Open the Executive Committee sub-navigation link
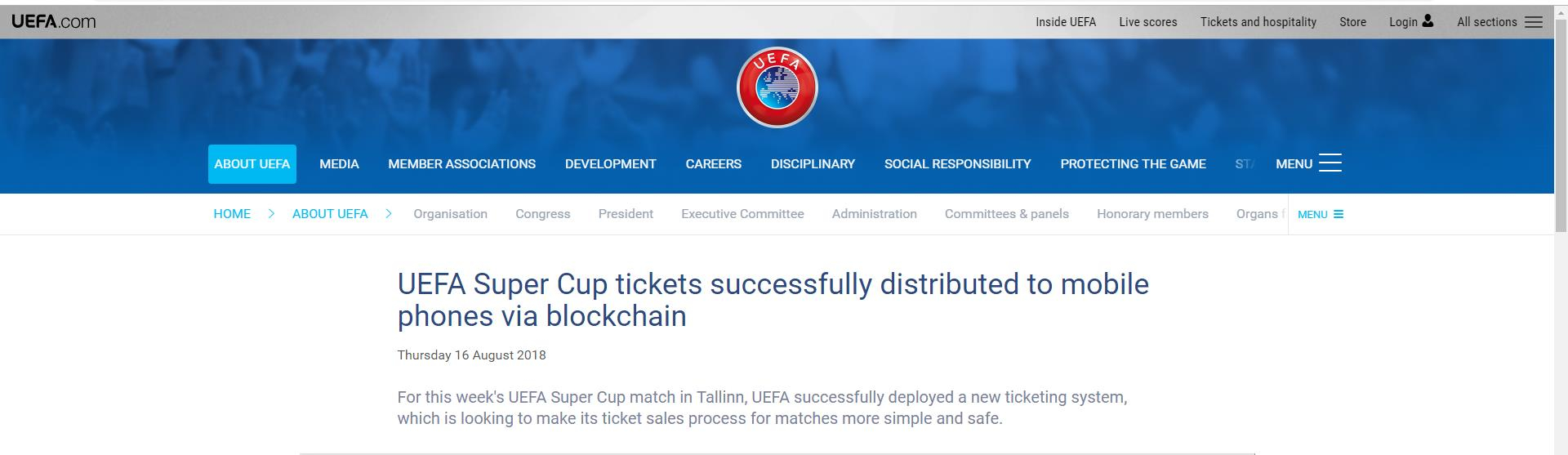1568x455 pixels. pos(742,214)
